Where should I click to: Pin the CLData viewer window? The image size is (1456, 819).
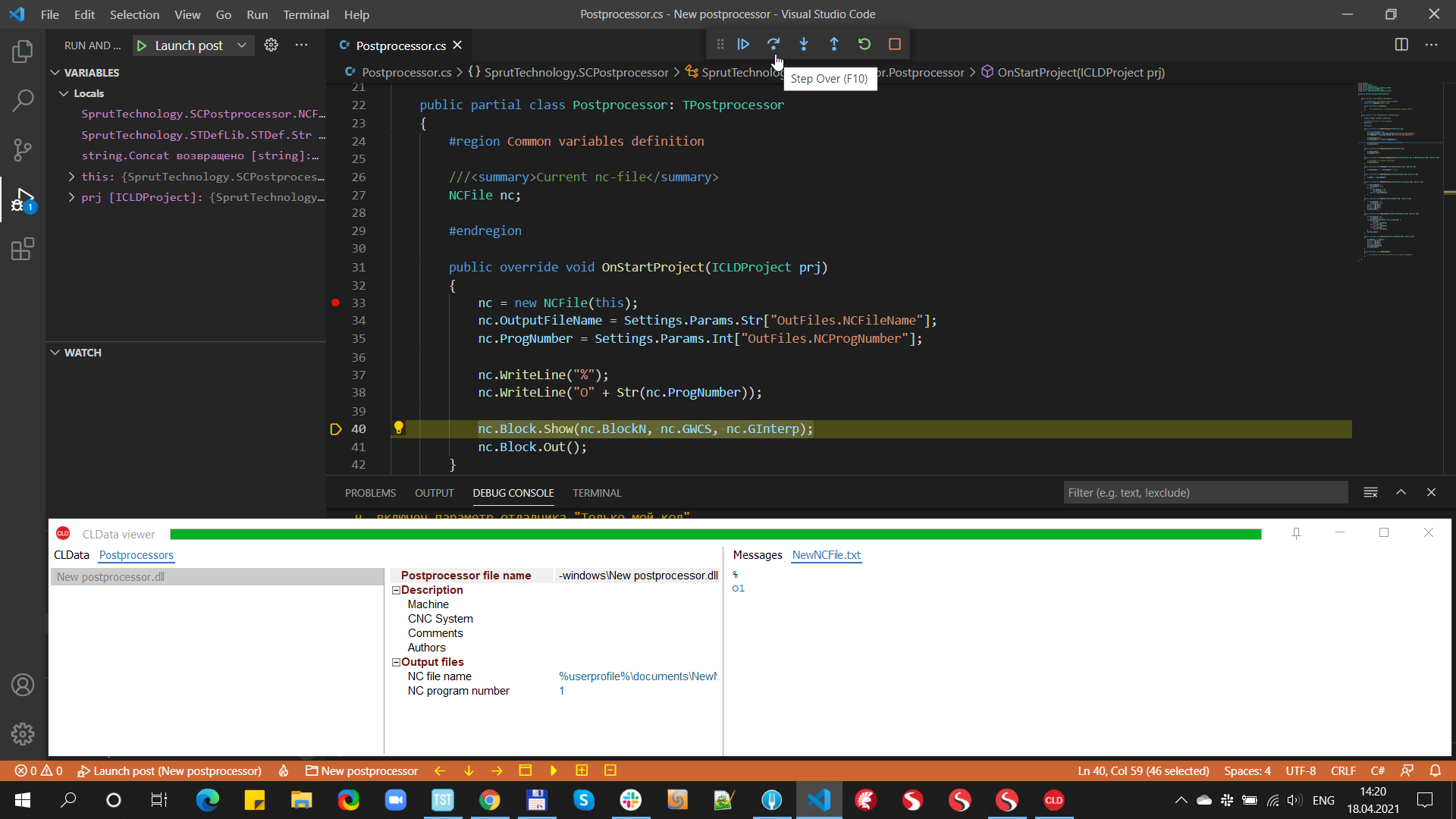[x=1297, y=533]
